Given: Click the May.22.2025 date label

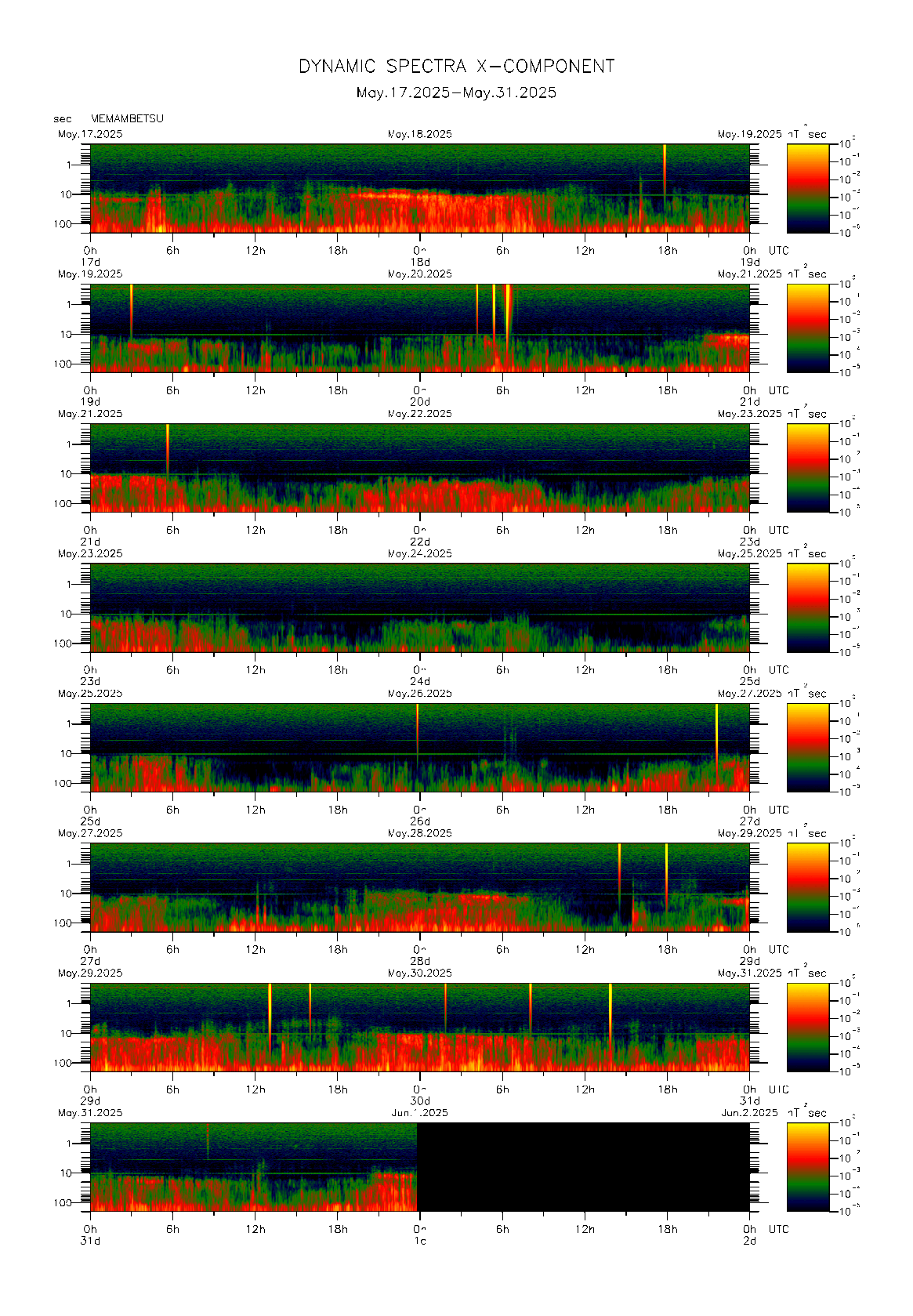Looking at the screenshot, I should pyautogui.click(x=420, y=414).
